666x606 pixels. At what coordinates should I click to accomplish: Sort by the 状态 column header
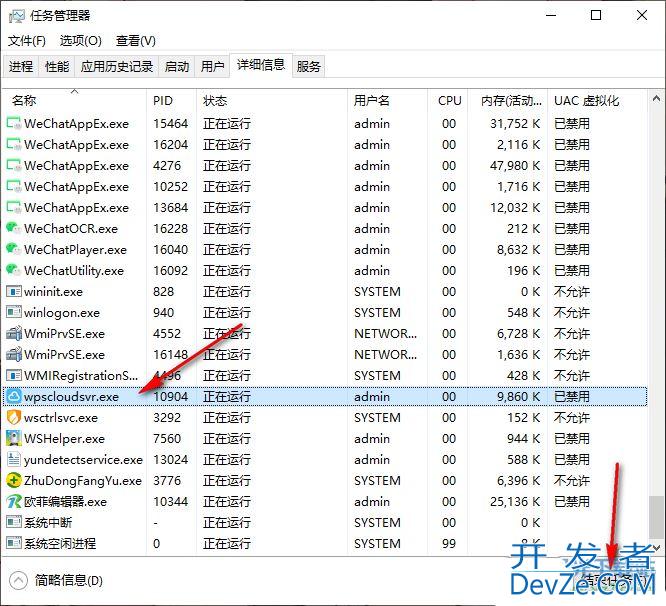272,101
